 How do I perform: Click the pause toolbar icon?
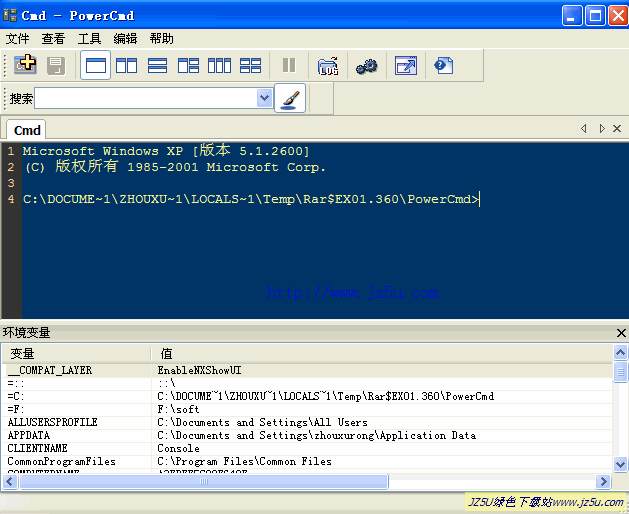pyautogui.click(x=289, y=65)
